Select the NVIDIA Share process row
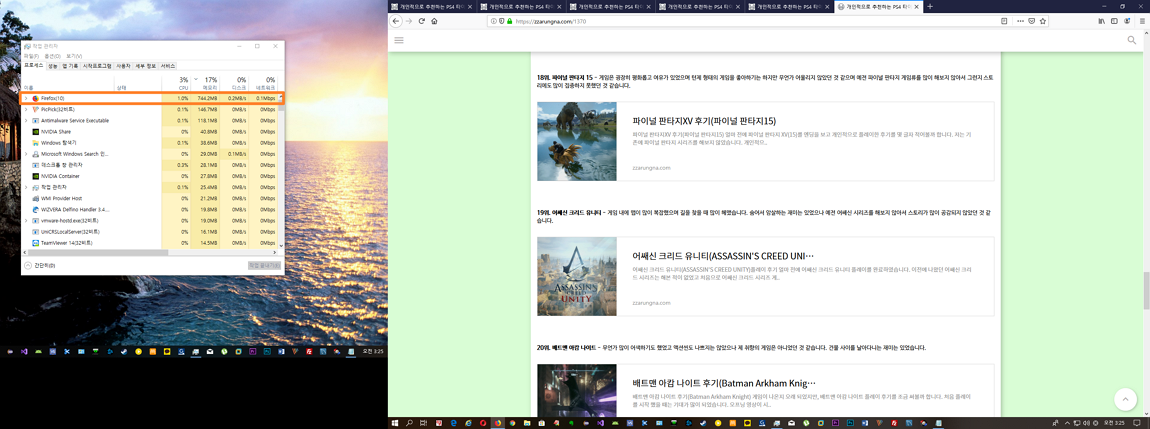The width and height of the screenshot is (1150, 429). 150,131
